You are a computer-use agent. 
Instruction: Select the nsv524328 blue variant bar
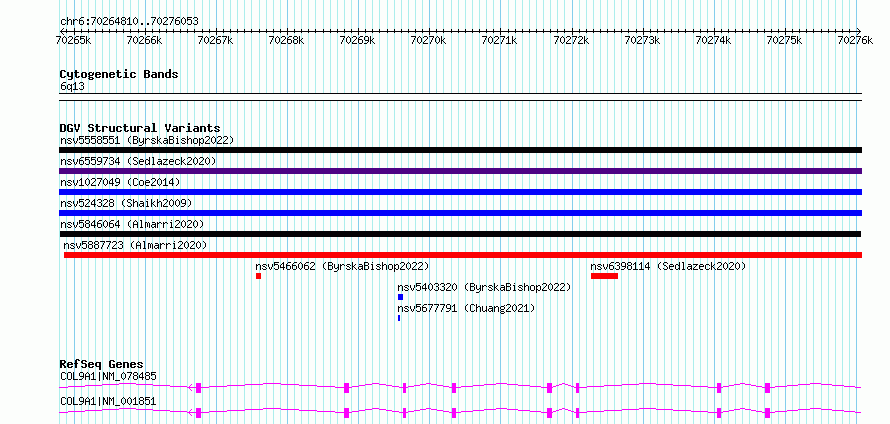click(x=460, y=213)
